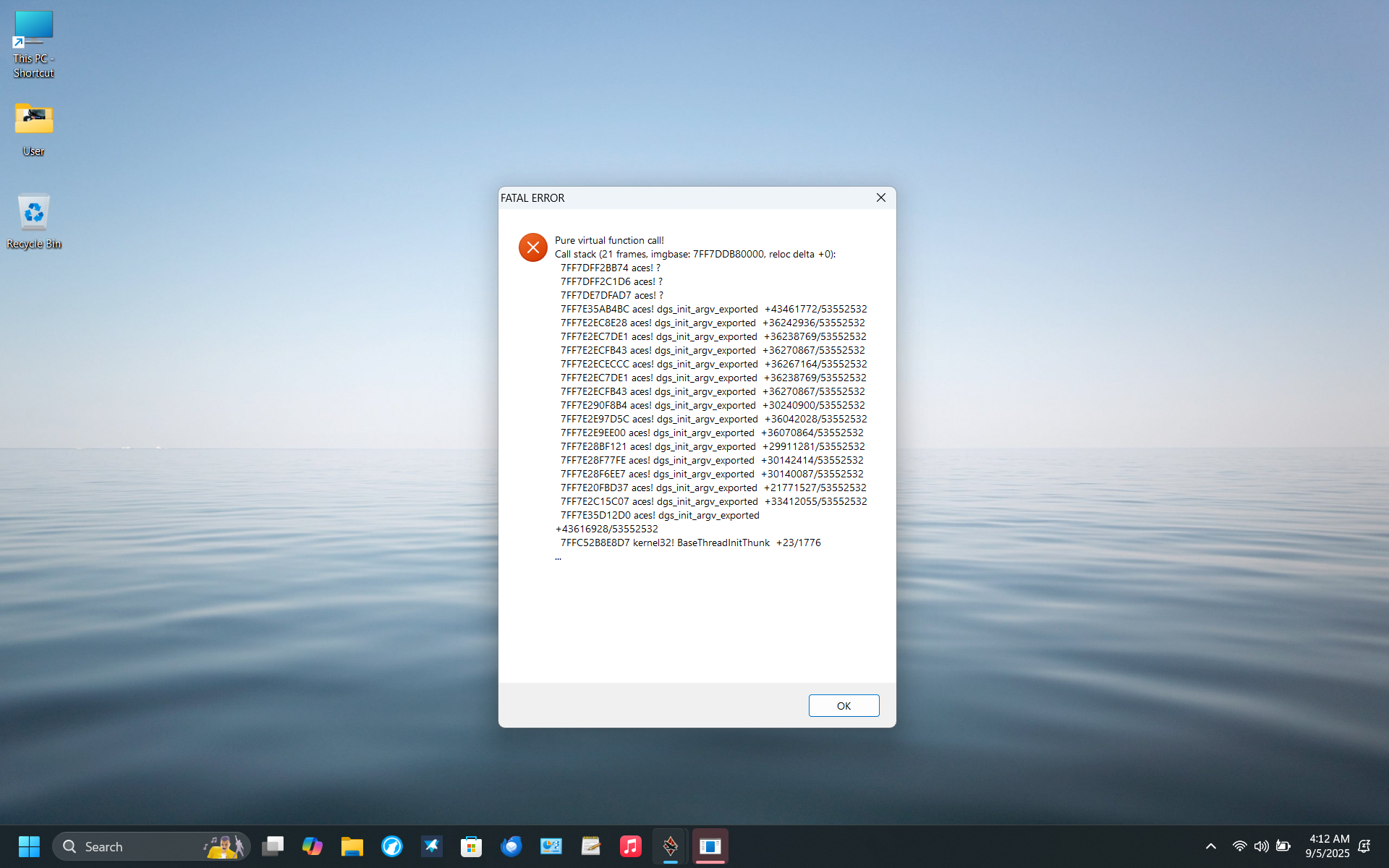
Task: Click OK in the Fatal Error dialog
Action: click(844, 705)
